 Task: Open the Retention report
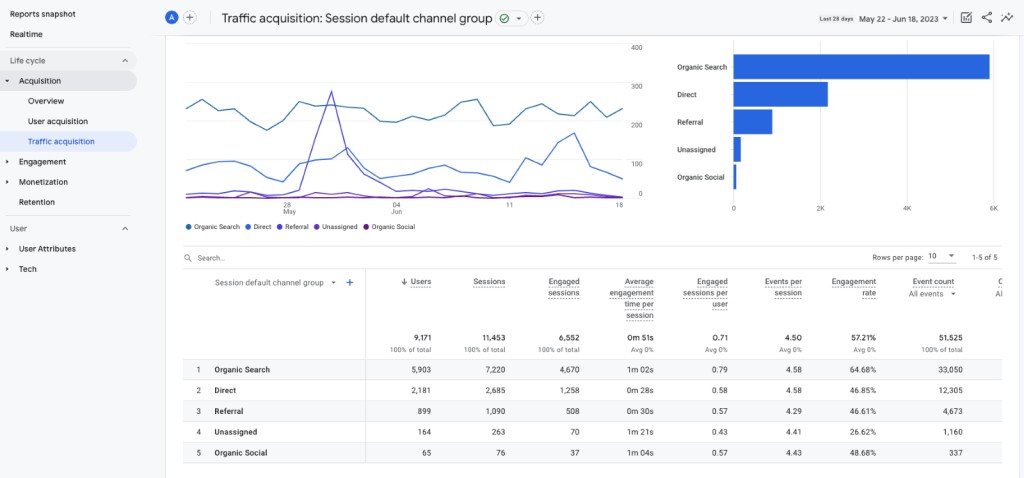coord(37,202)
